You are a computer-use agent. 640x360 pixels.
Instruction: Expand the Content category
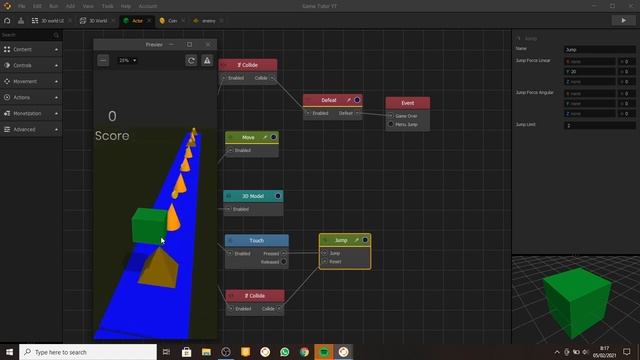point(31,49)
